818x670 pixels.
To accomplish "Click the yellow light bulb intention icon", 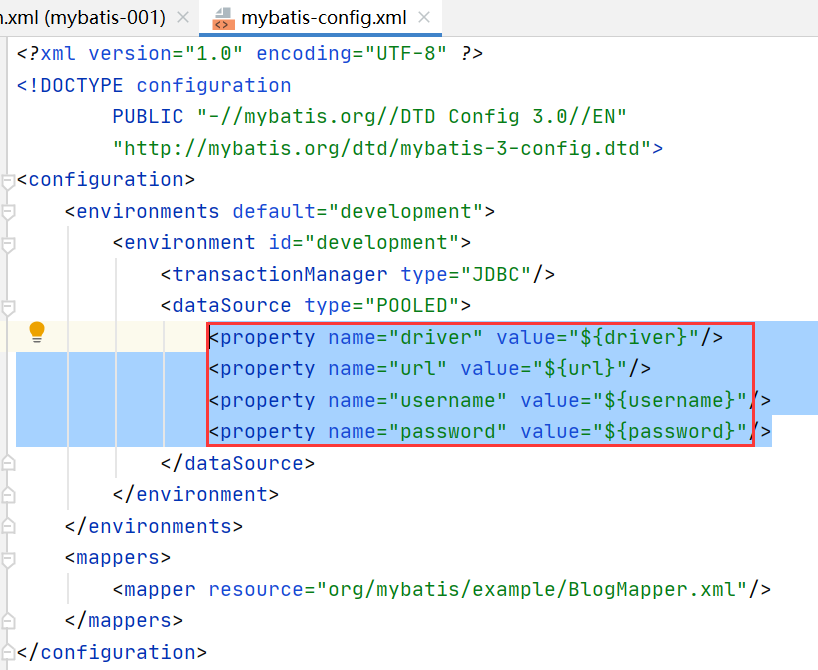I will (x=37, y=331).
